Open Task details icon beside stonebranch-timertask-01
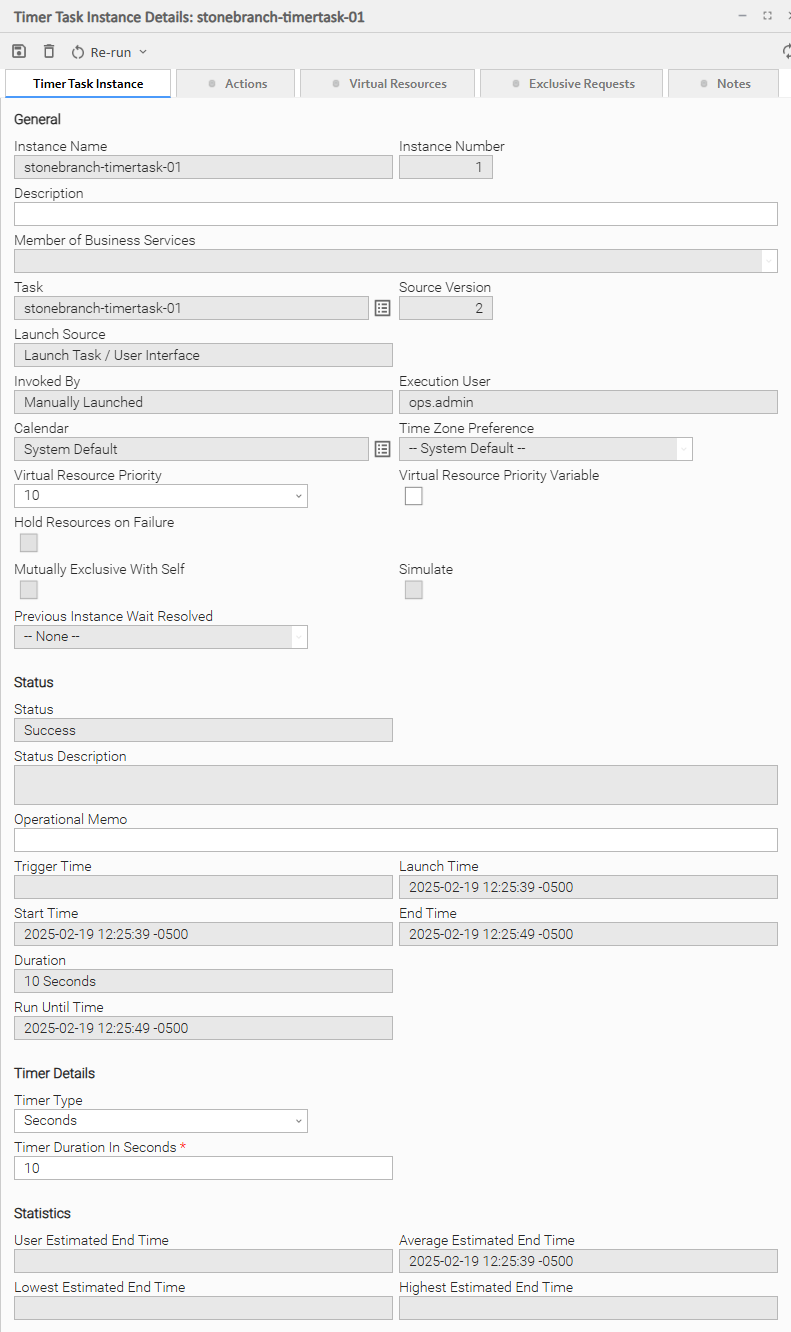The height and width of the screenshot is (1332, 791). [x=382, y=309]
